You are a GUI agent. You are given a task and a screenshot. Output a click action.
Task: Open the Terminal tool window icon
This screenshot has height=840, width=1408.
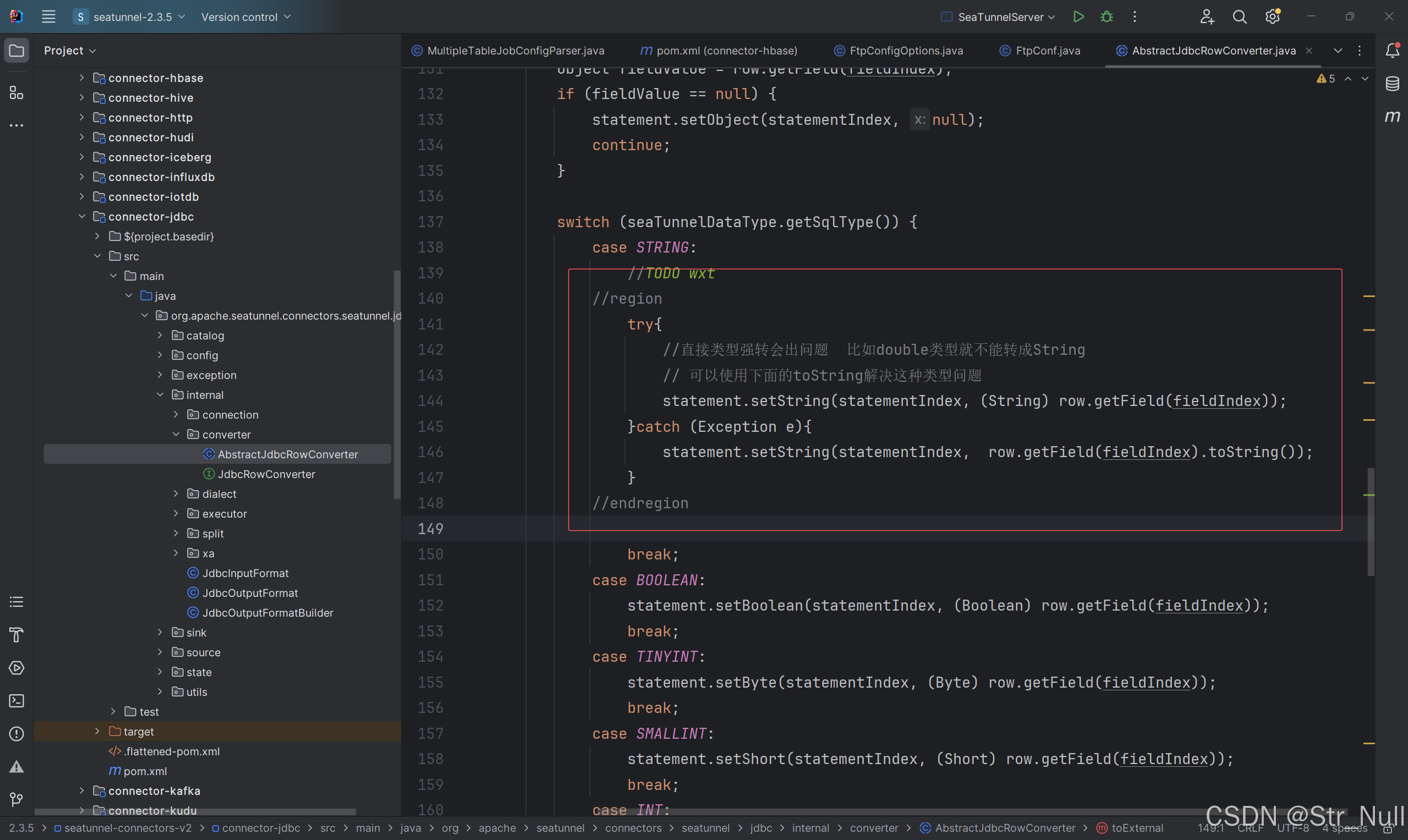pos(17,701)
